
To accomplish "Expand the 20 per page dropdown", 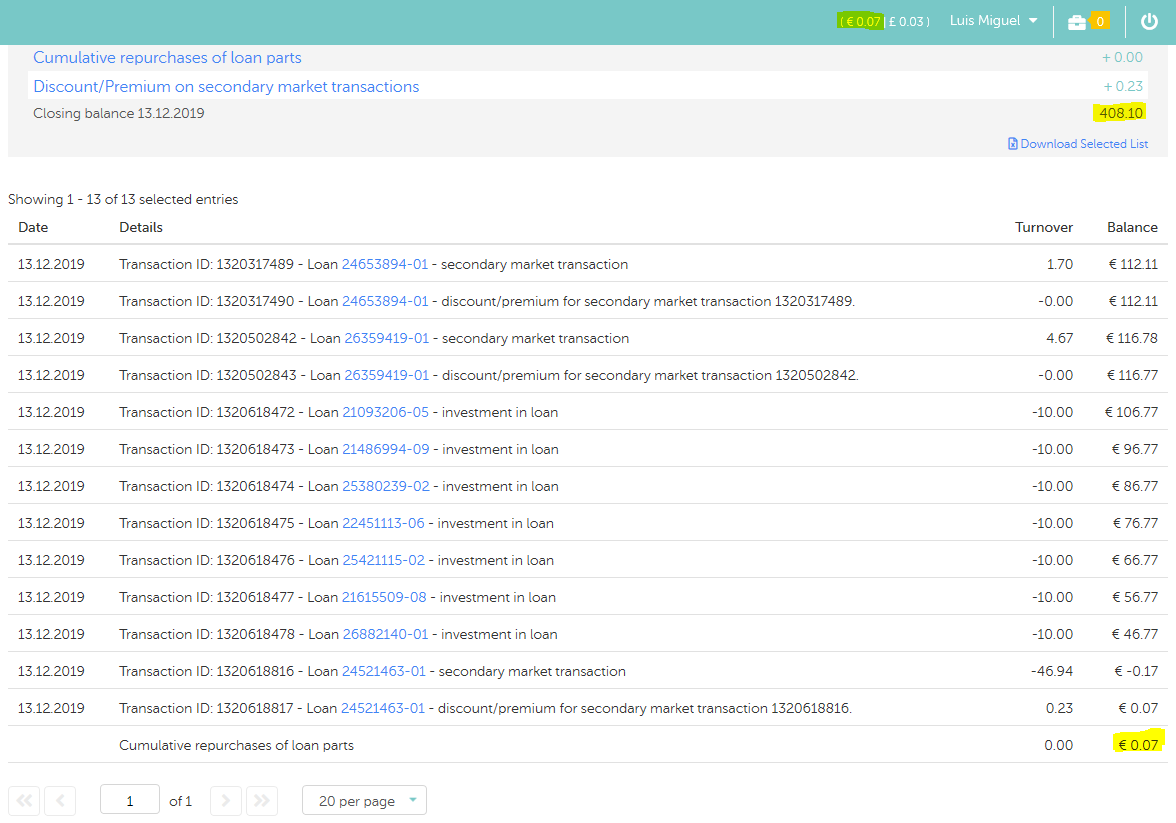I will tap(364, 801).
